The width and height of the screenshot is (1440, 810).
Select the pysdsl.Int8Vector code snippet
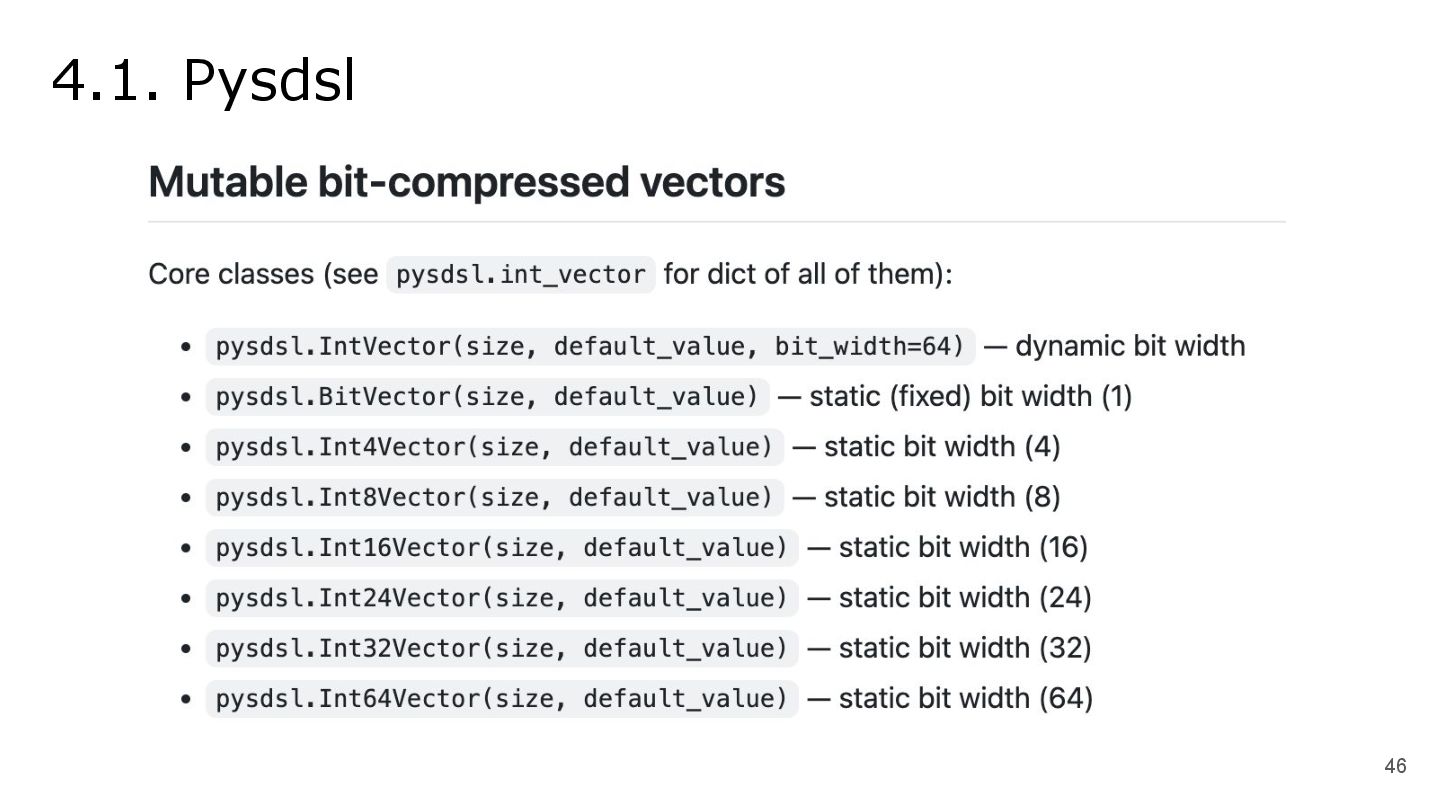click(495, 497)
